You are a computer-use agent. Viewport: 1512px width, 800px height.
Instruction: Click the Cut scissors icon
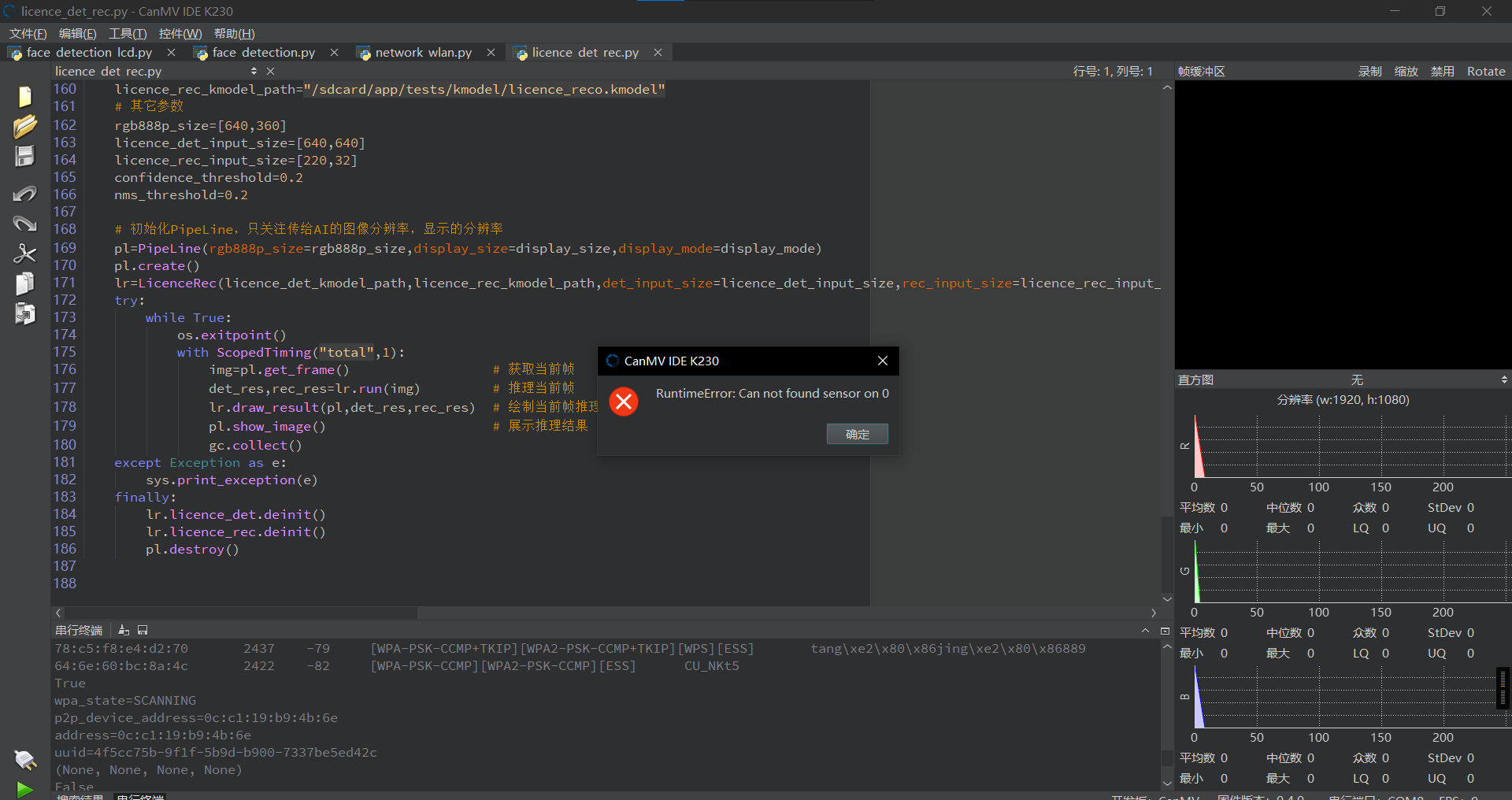[x=24, y=254]
